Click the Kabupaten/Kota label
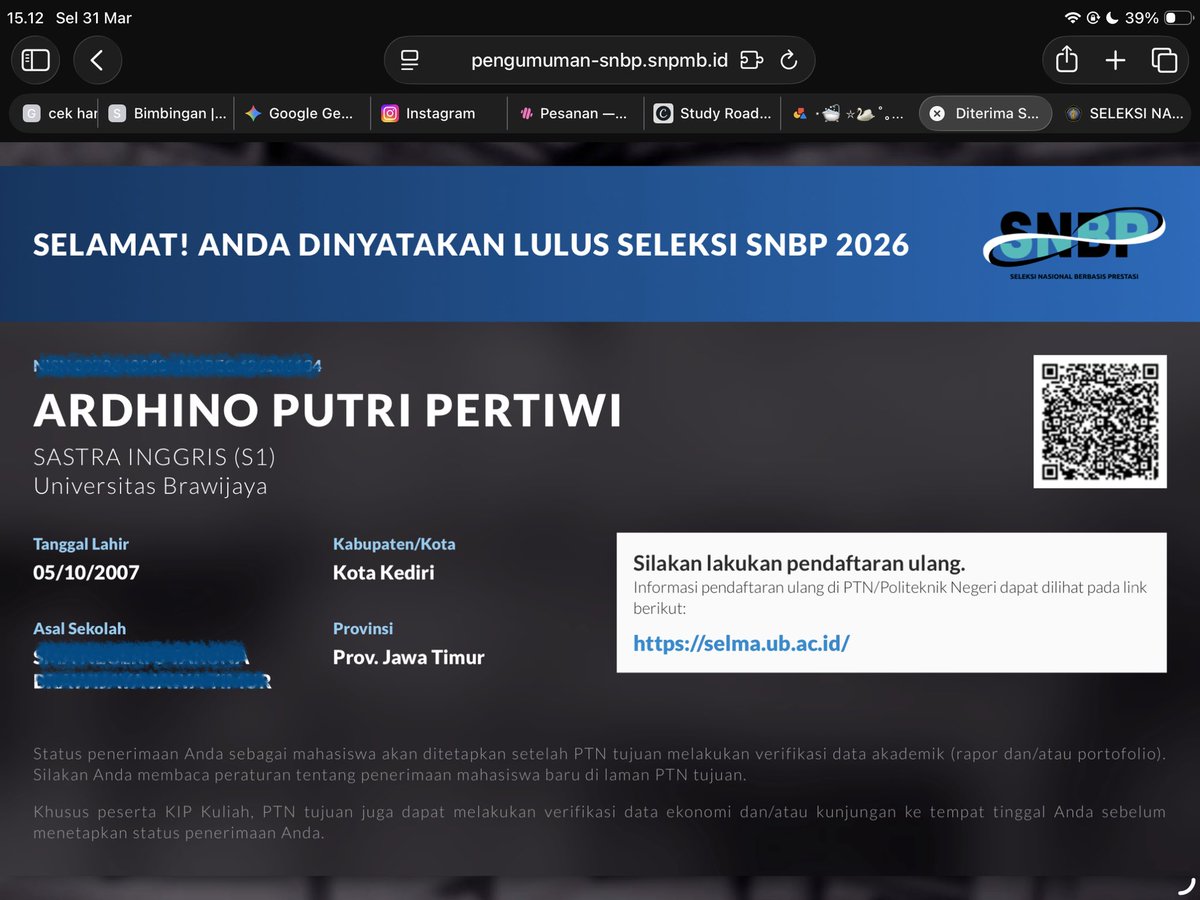 tap(394, 545)
